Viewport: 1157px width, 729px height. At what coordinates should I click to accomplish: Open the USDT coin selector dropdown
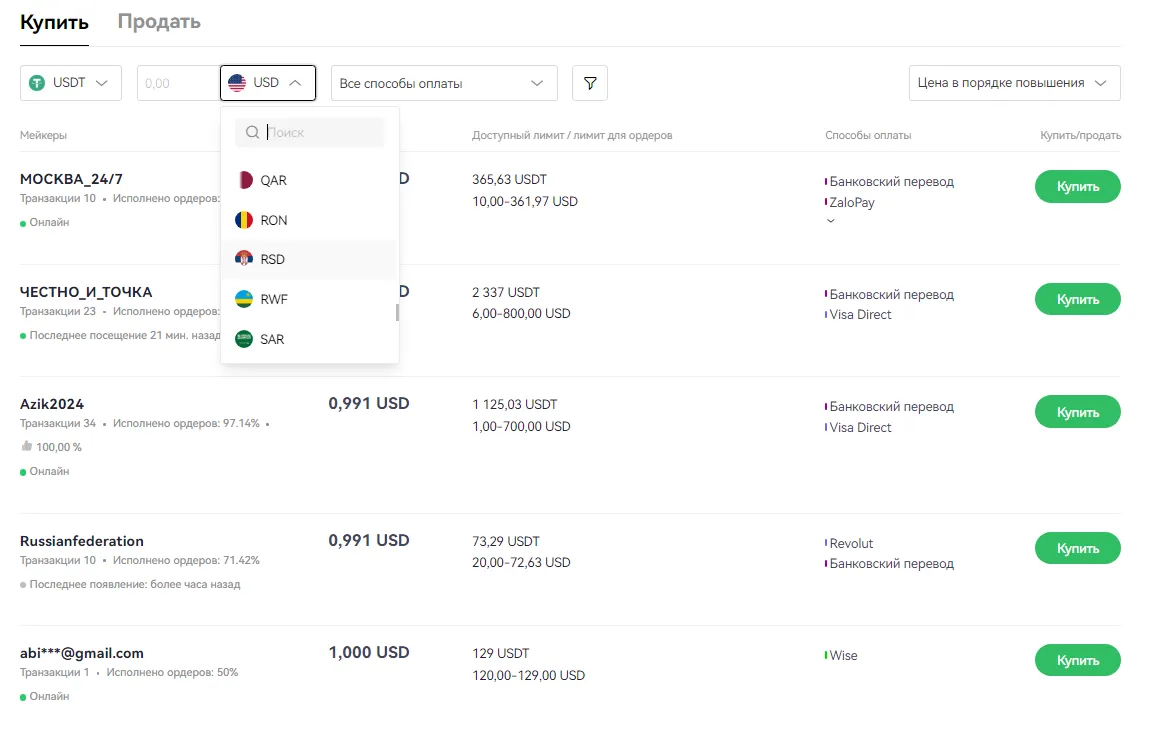(x=70, y=83)
